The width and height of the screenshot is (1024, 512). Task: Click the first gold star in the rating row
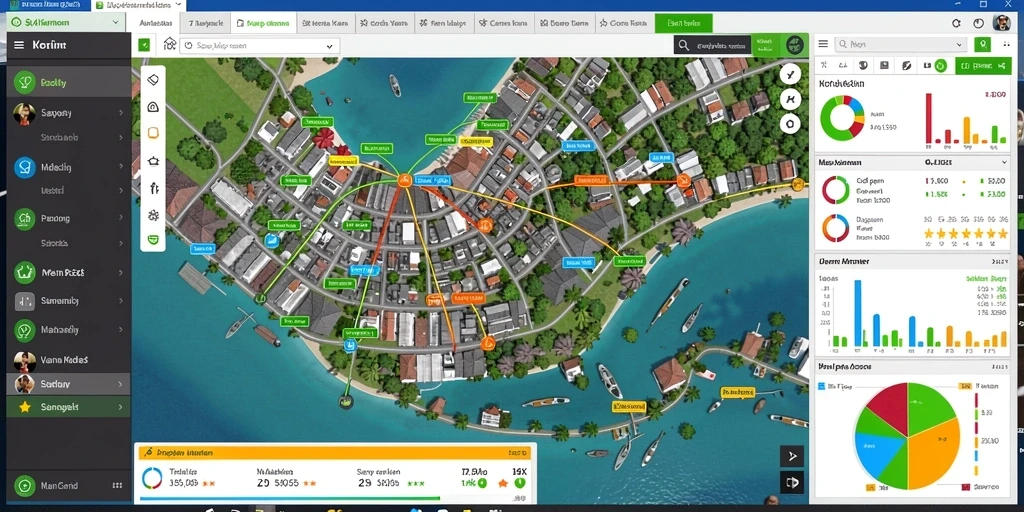929,233
